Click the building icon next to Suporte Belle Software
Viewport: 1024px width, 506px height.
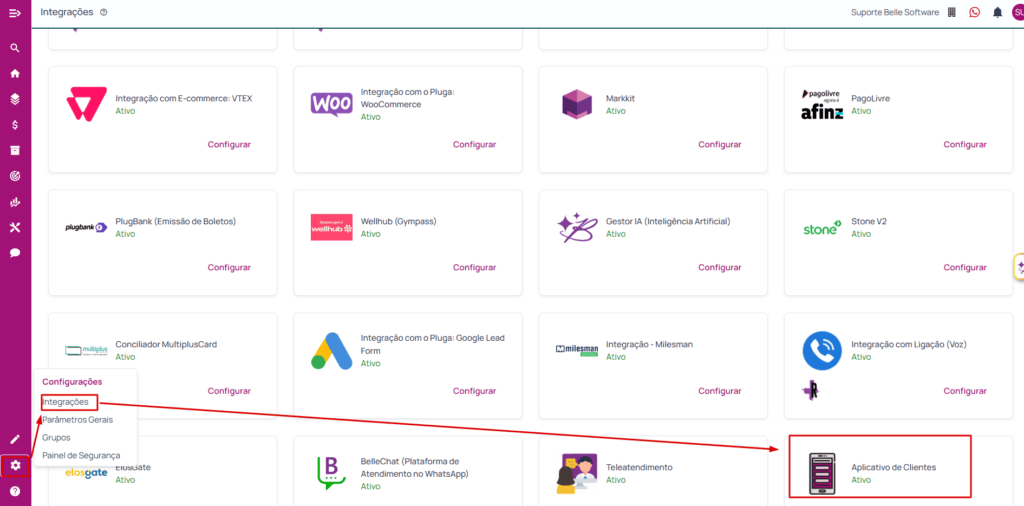pyautogui.click(x=952, y=12)
